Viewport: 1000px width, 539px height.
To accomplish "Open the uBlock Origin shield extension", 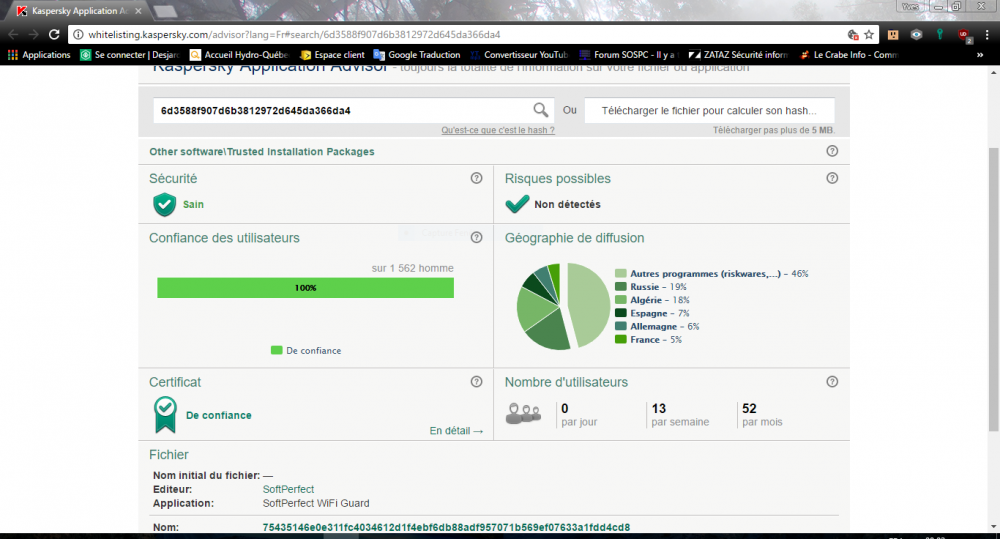I will click(x=964, y=35).
